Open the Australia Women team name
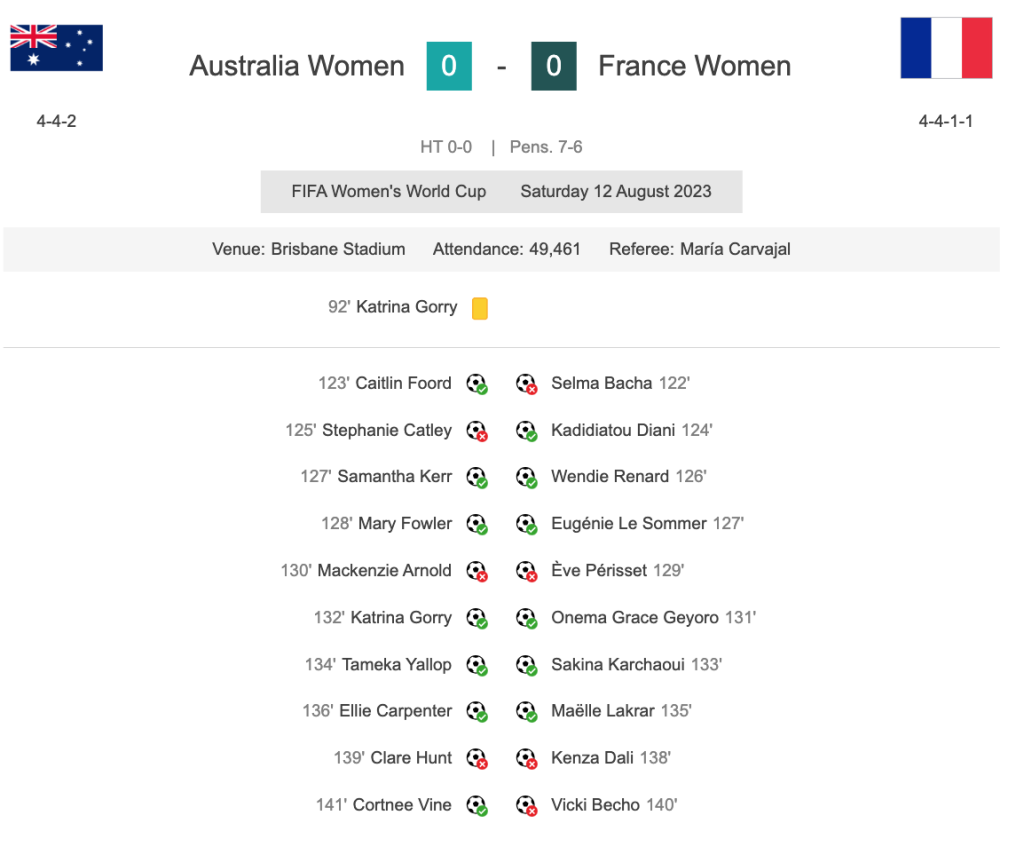1024x847 pixels. tap(297, 66)
